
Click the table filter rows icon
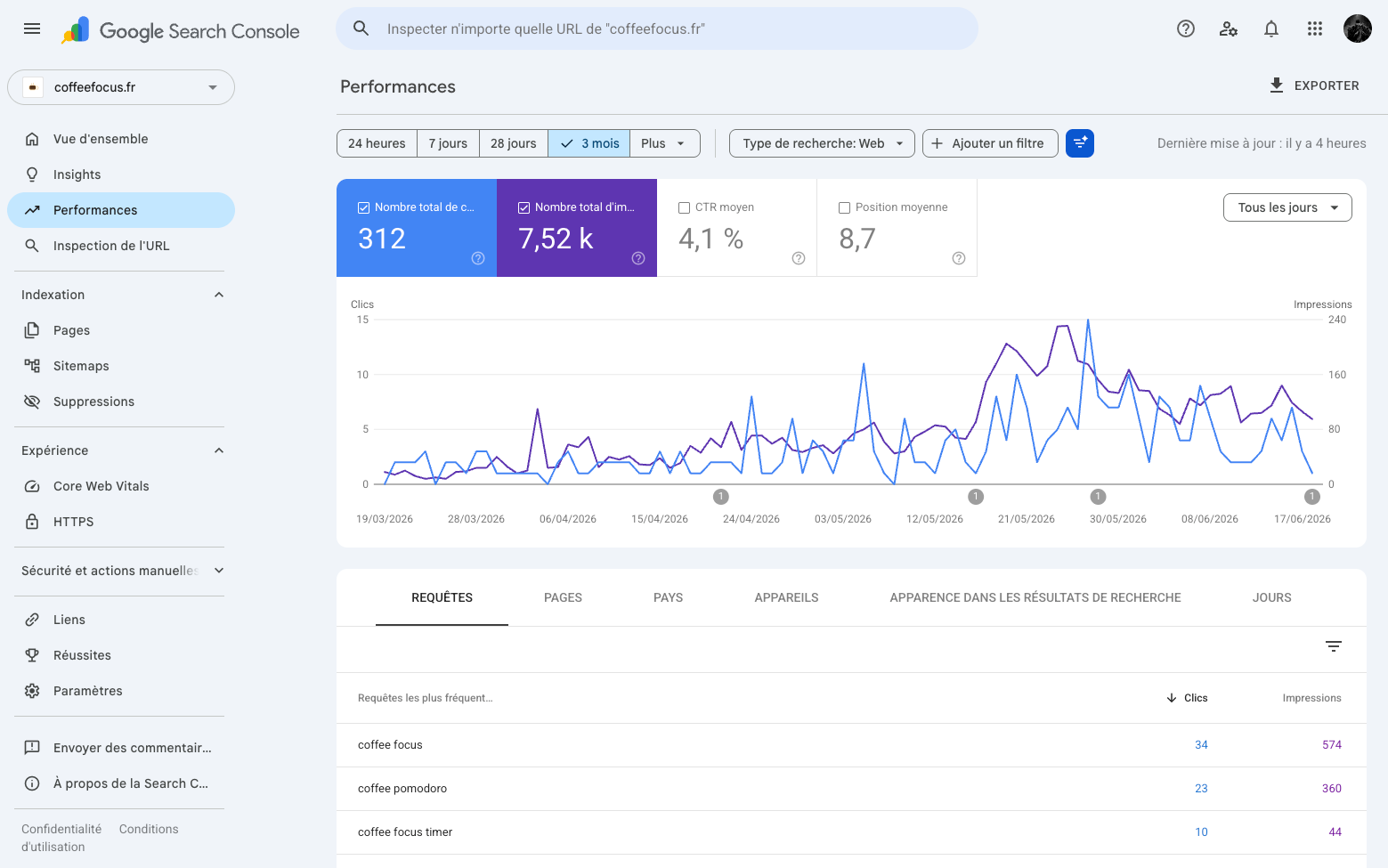point(1333,646)
